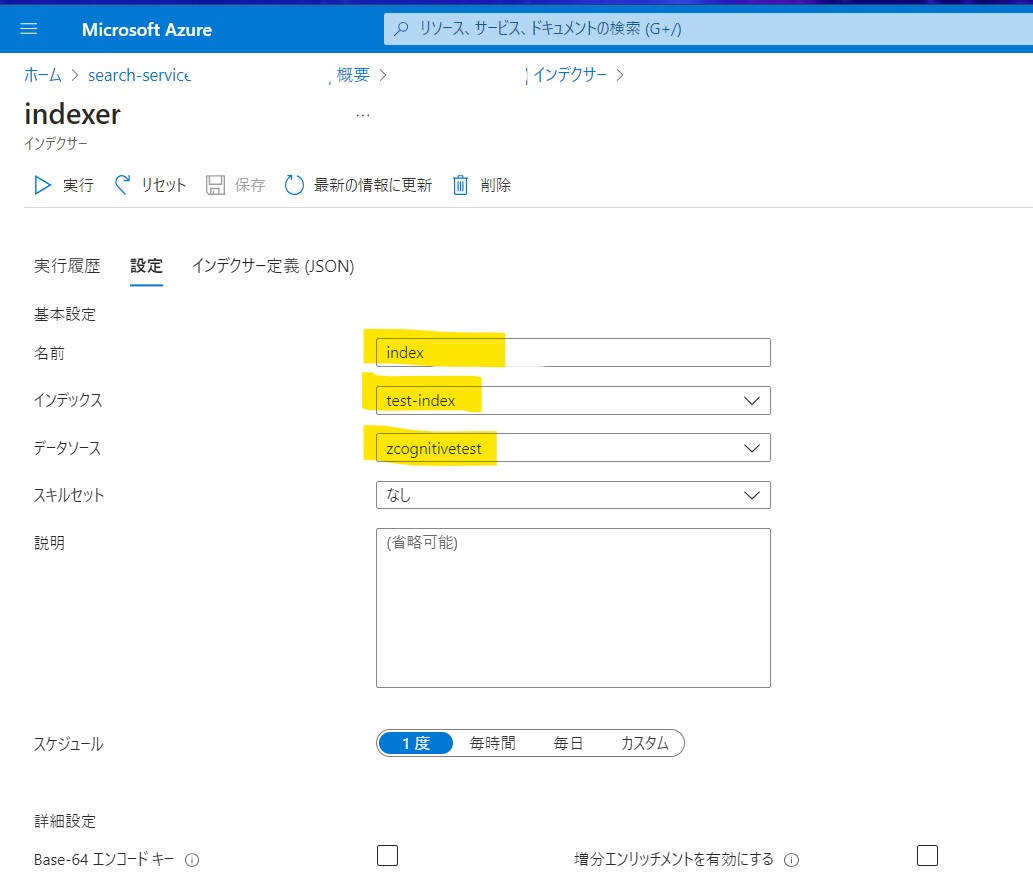Switch to the 実行履歴 tab
The image size is (1033, 885).
tap(67, 266)
